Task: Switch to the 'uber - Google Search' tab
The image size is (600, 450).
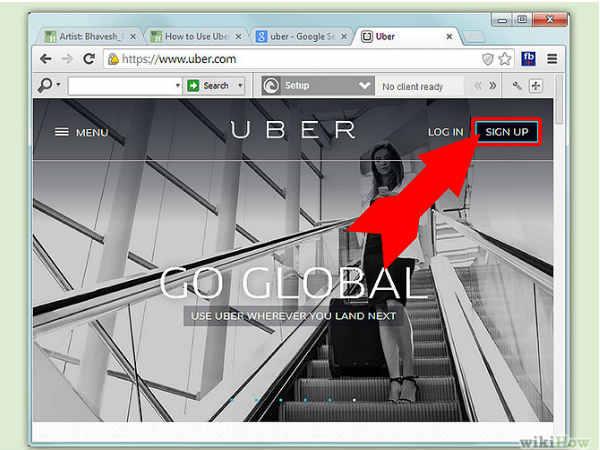Action: click(x=297, y=36)
